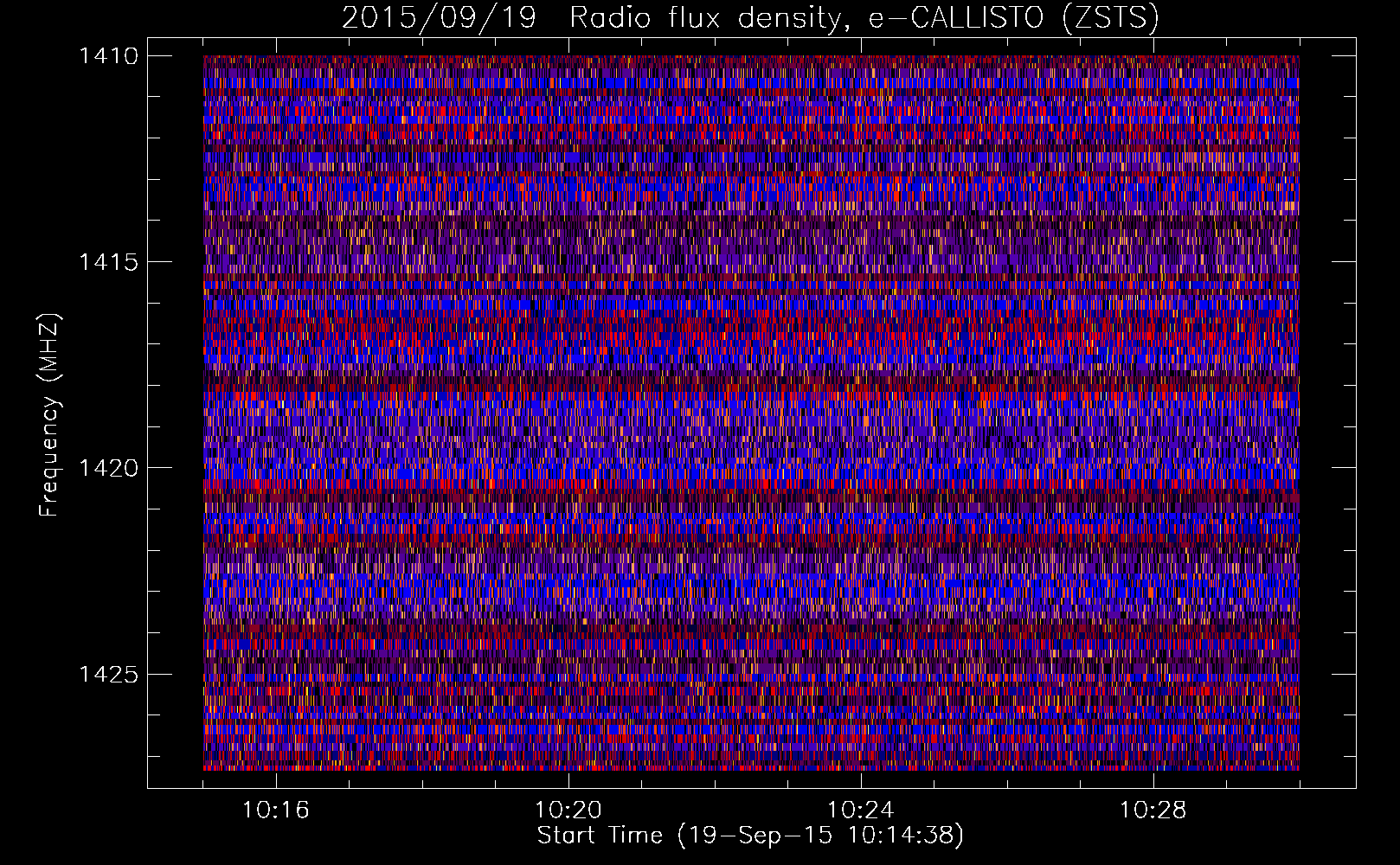The height and width of the screenshot is (865, 1400).
Task: Click the 'Start Time (19-Sep-15 10:14:38)' axis title
Action: 750,836
